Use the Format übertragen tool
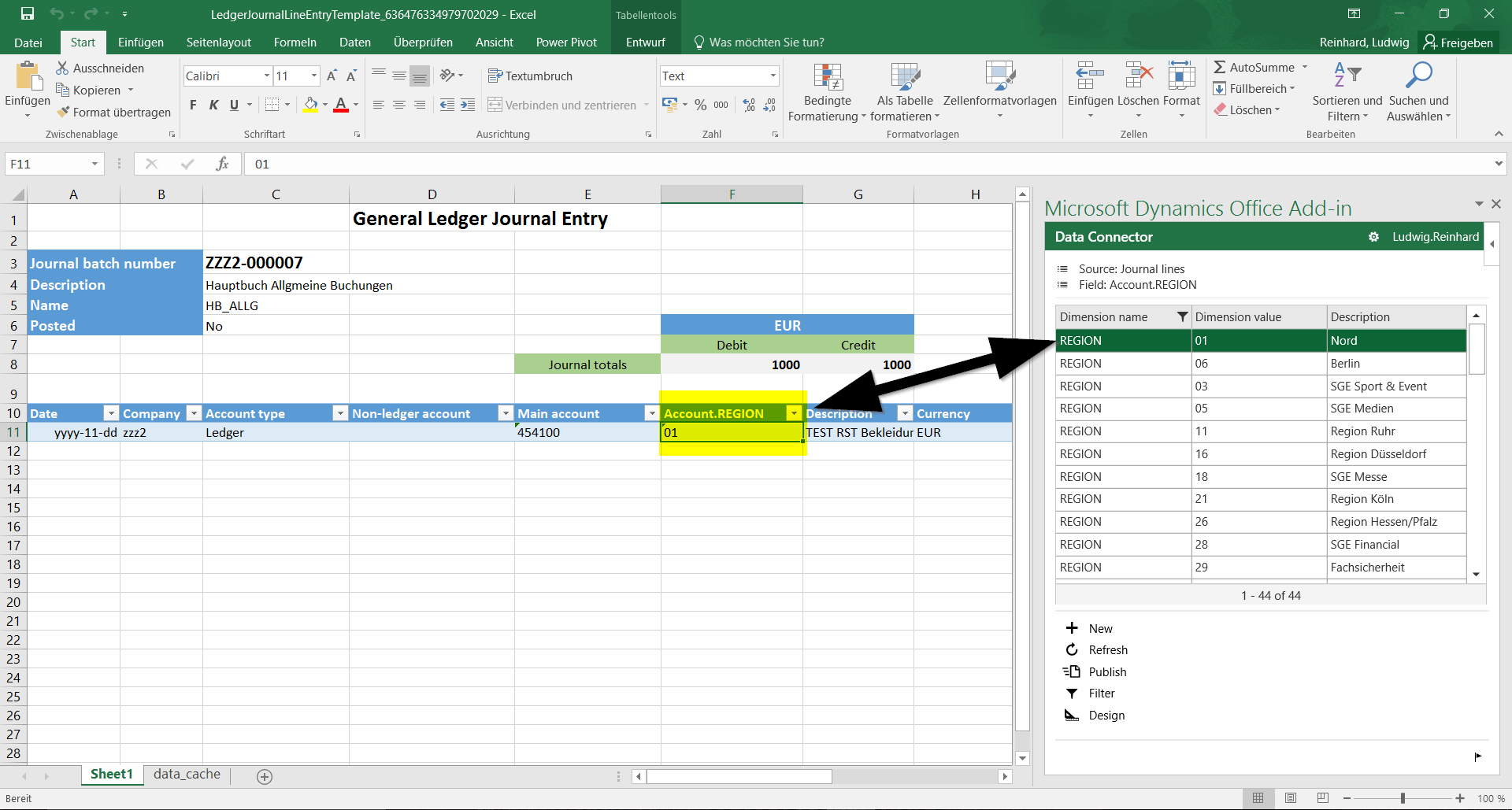1512x810 pixels. [x=114, y=112]
